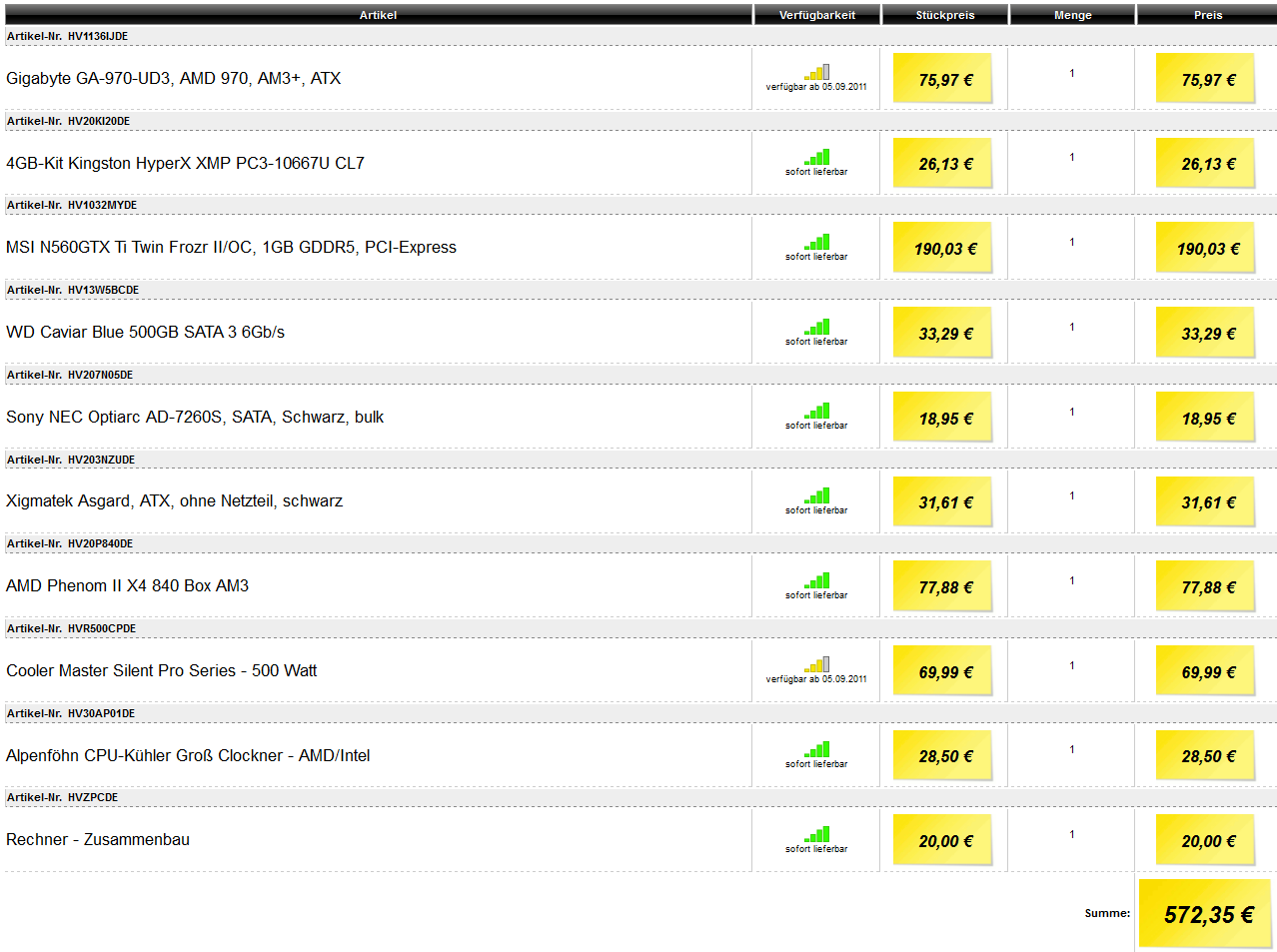
Task: Click 'verfügbar ab 05.09.2011' in Cooler Master row
Action: [816, 679]
